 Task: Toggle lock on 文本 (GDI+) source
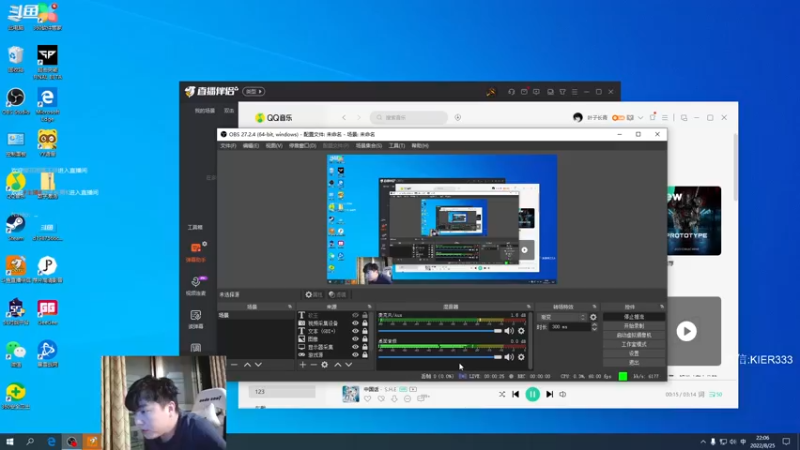point(365,331)
